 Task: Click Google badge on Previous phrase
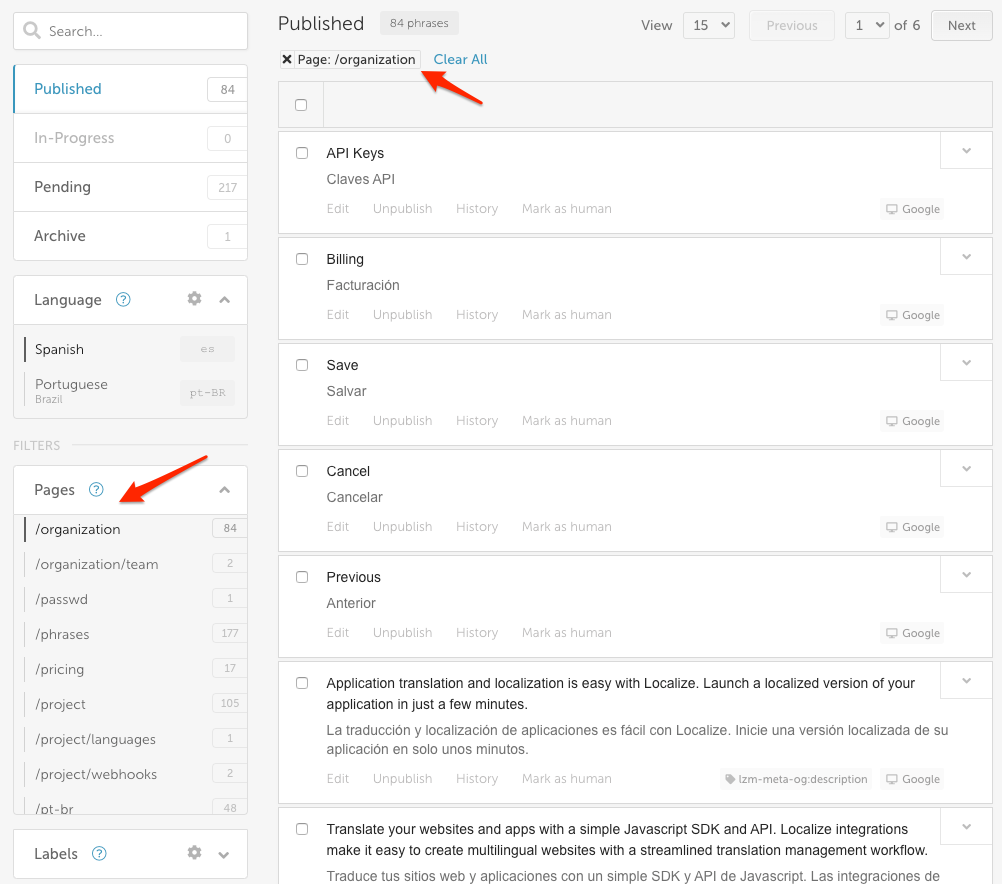pos(912,633)
